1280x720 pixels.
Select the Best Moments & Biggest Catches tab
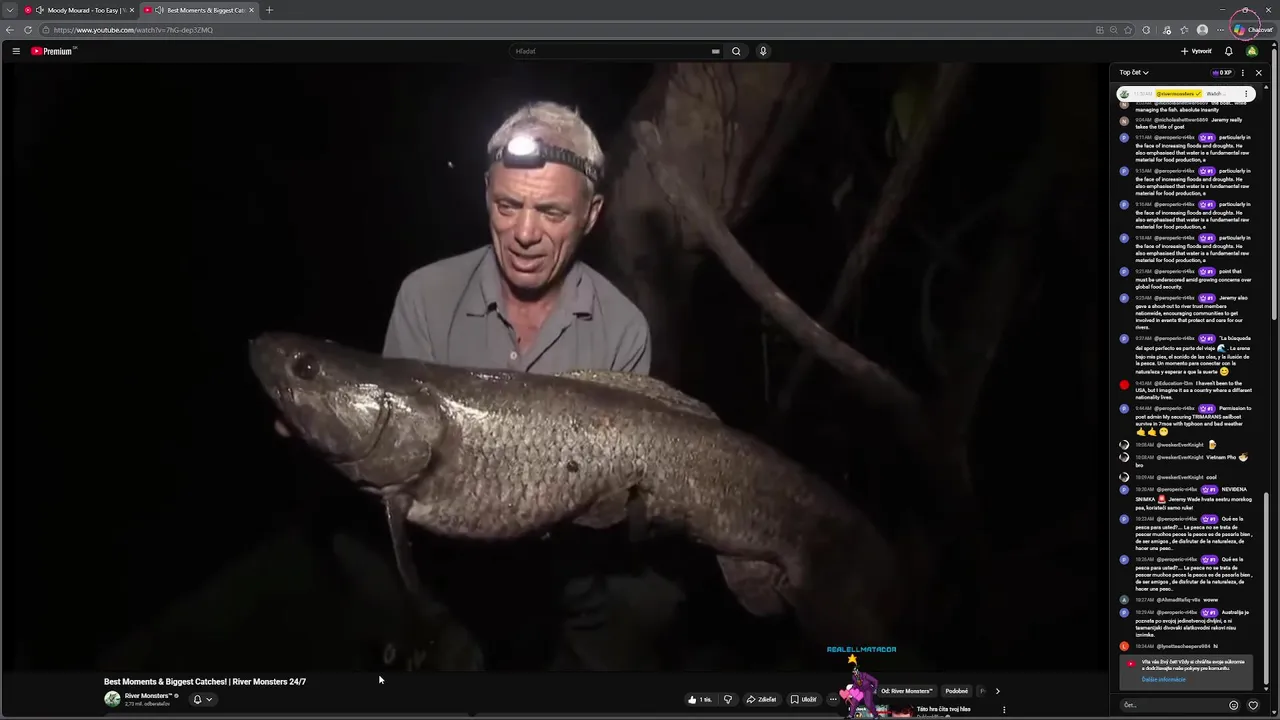[x=199, y=10]
